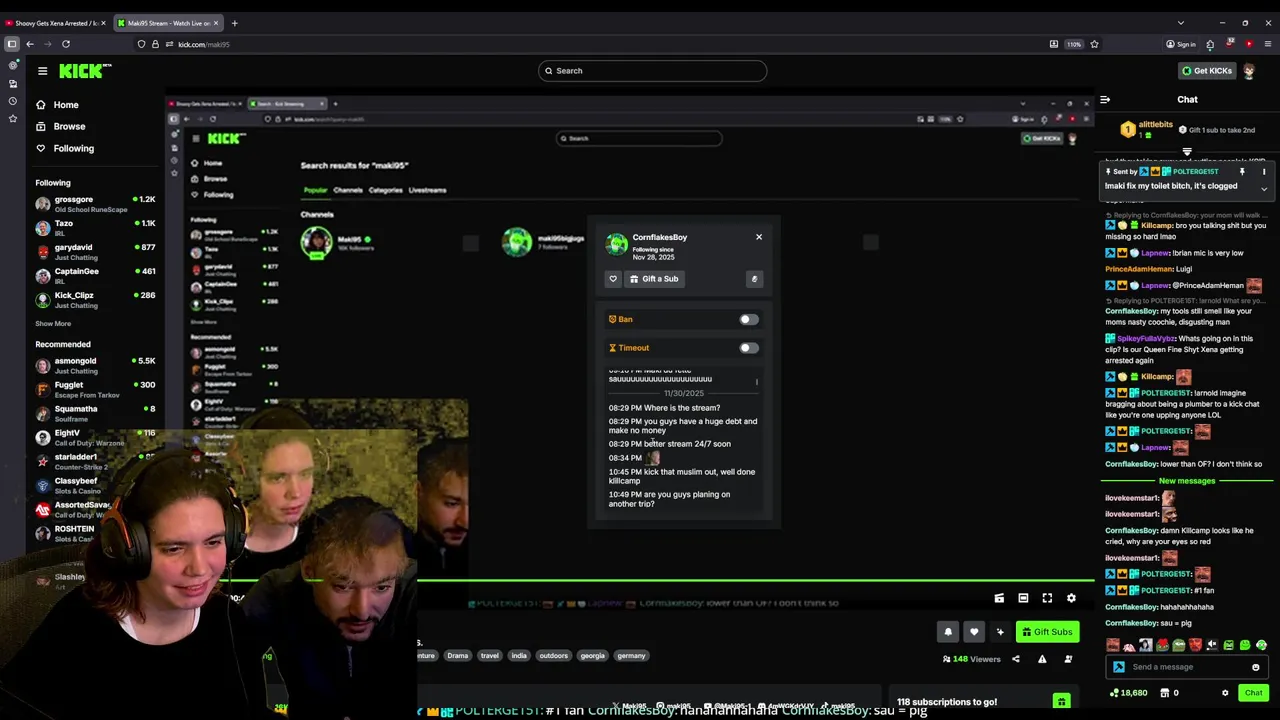Open browser extensions icon
The height and width of the screenshot is (720, 1280).
coord(1210,44)
